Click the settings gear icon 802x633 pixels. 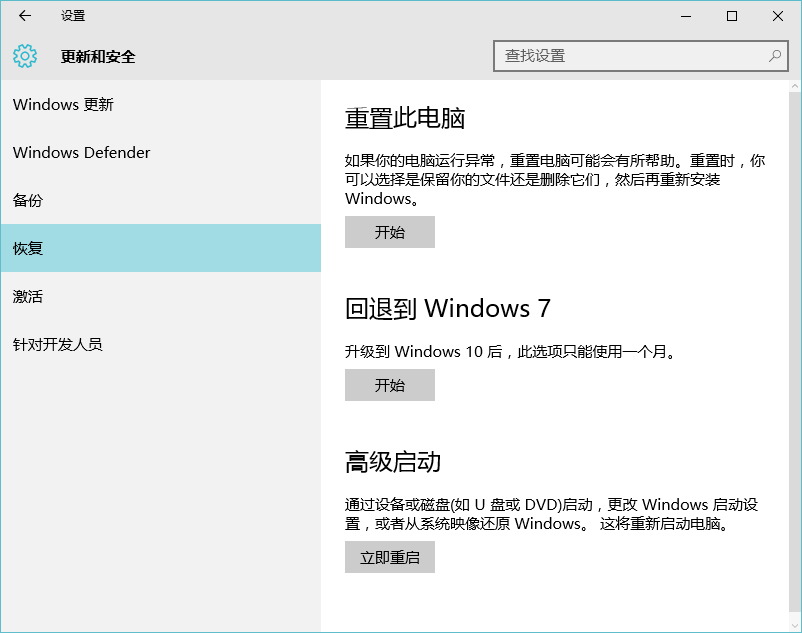[25, 56]
